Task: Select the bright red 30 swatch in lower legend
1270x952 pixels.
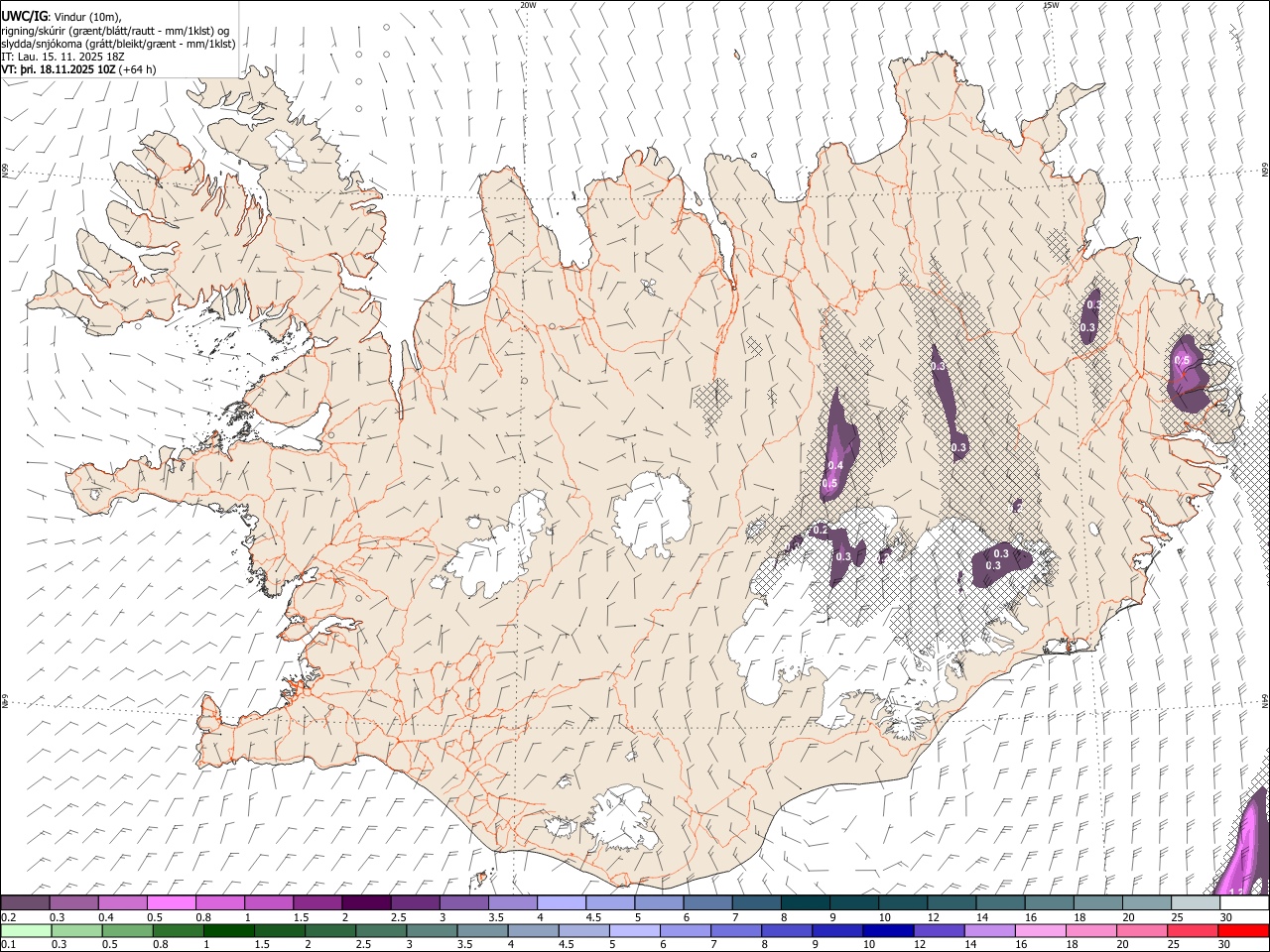Action: (1244, 931)
